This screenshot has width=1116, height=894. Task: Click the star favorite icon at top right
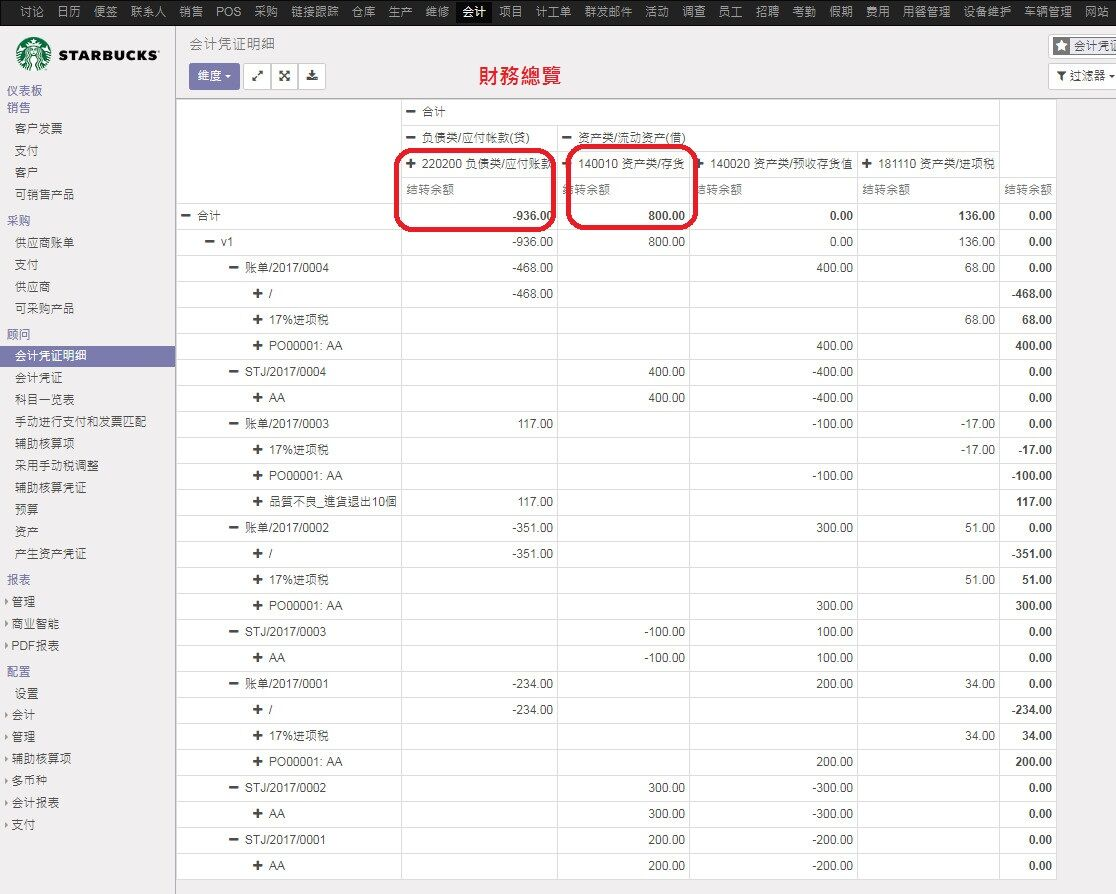(x=1062, y=46)
